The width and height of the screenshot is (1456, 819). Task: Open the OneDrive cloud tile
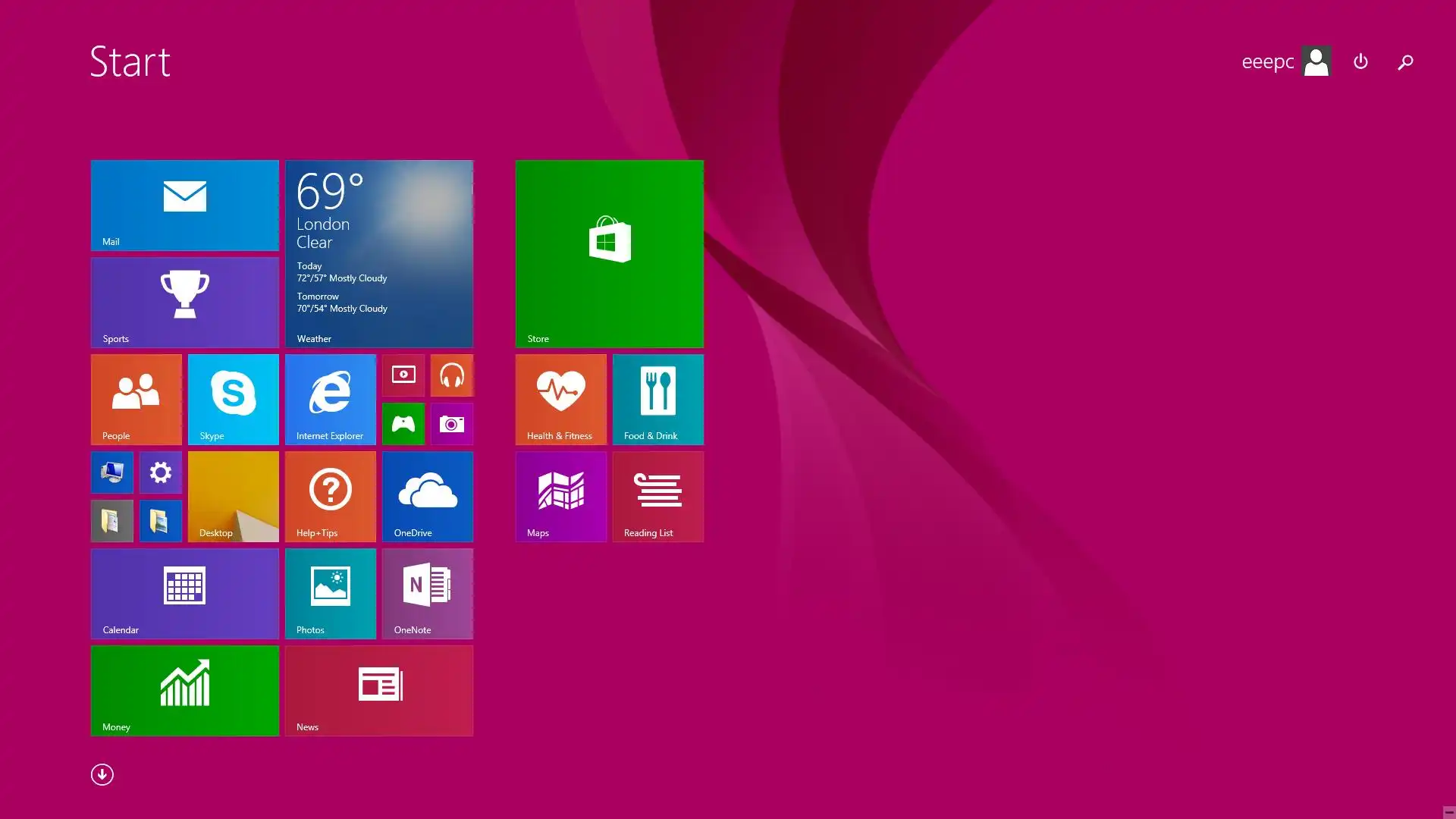[427, 496]
